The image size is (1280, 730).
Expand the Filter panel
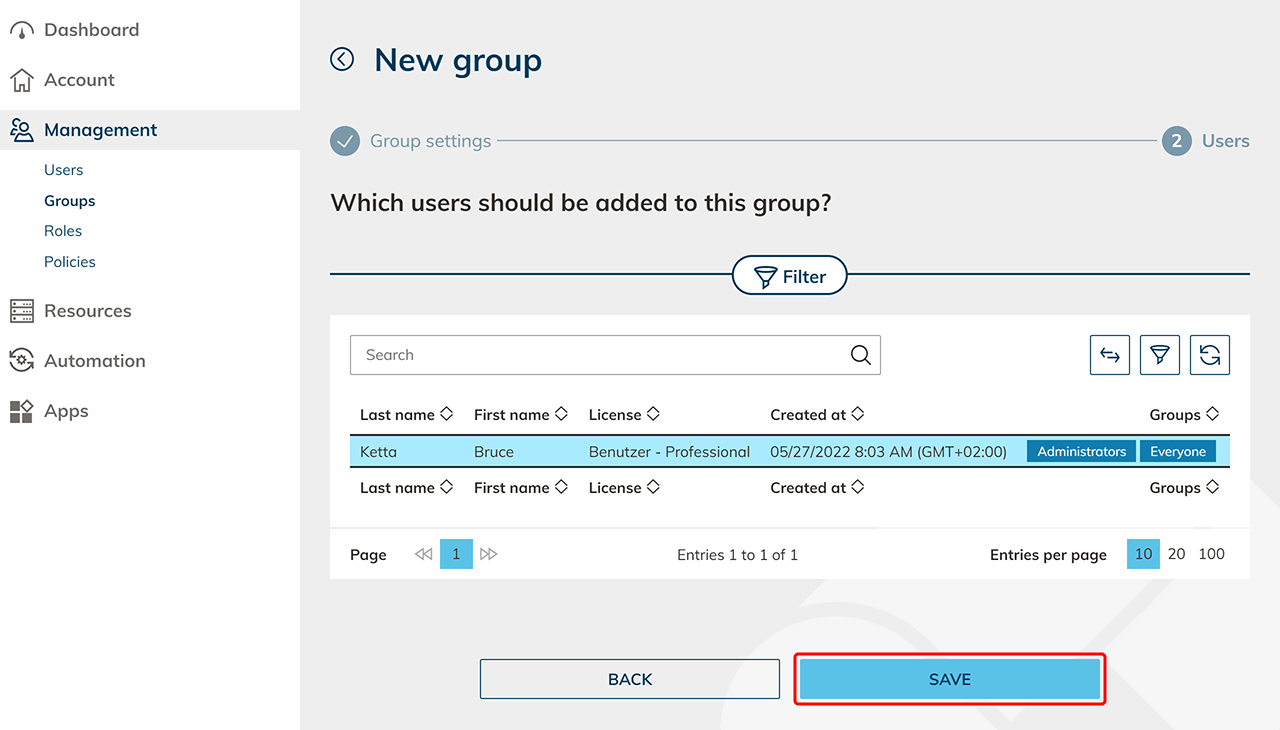(790, 276)
